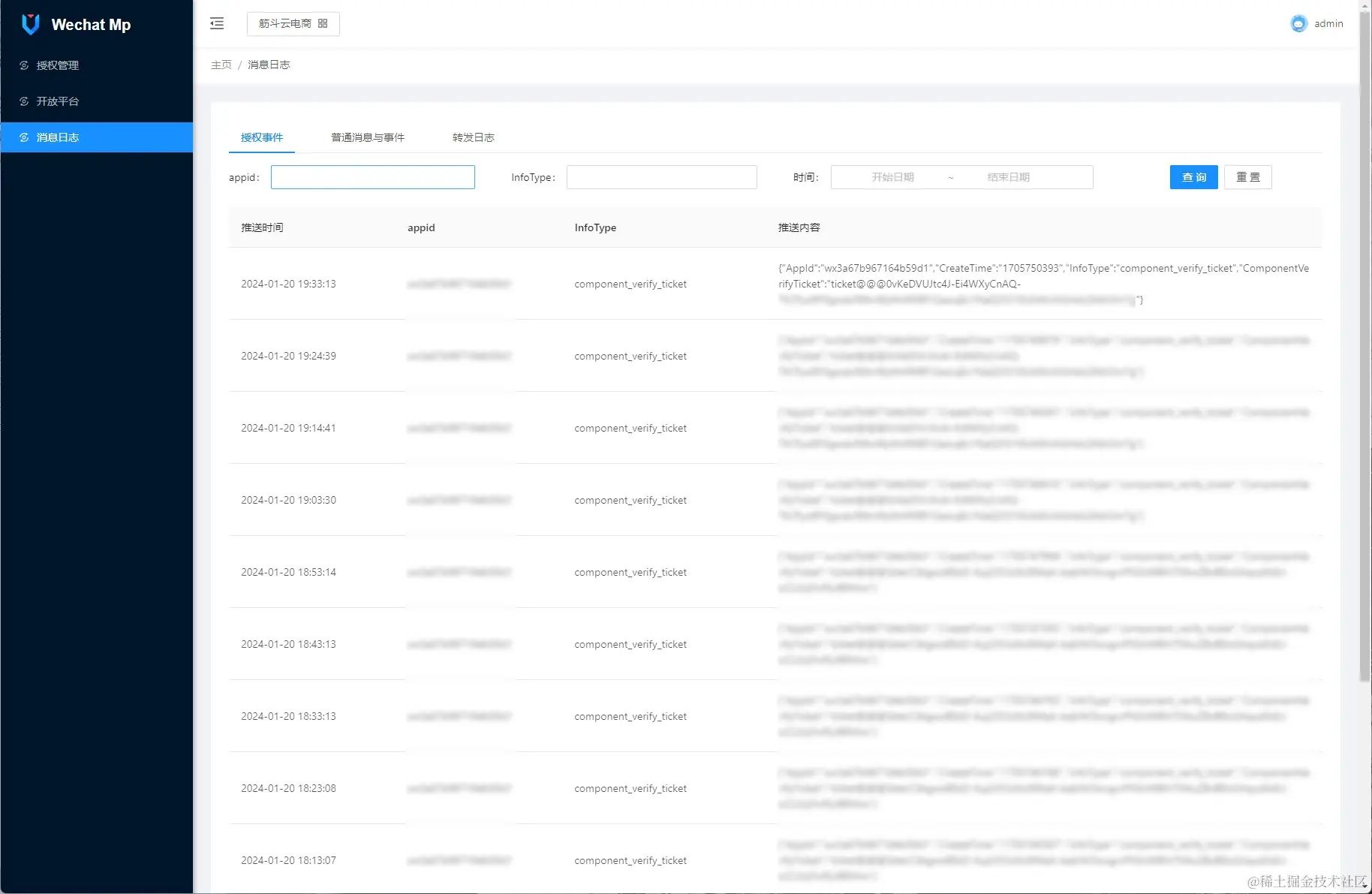Click component_verify_ticket in the 19:33:13 row

[x=630, y=284]
